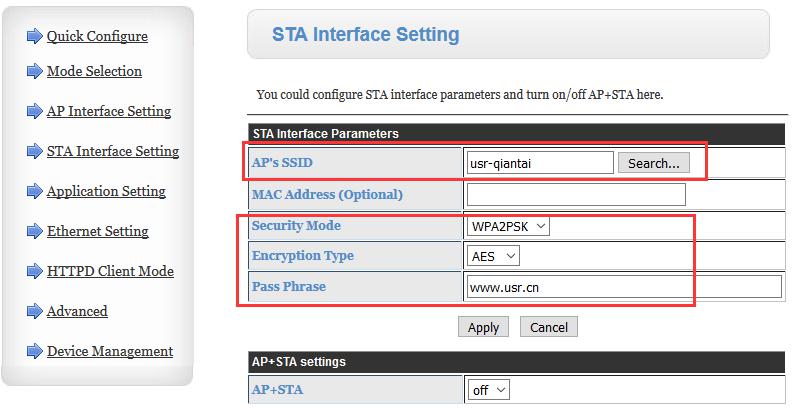
Task: Open the Security Mode WPA2PSK dropdown
Action: (x=508, y=226)
